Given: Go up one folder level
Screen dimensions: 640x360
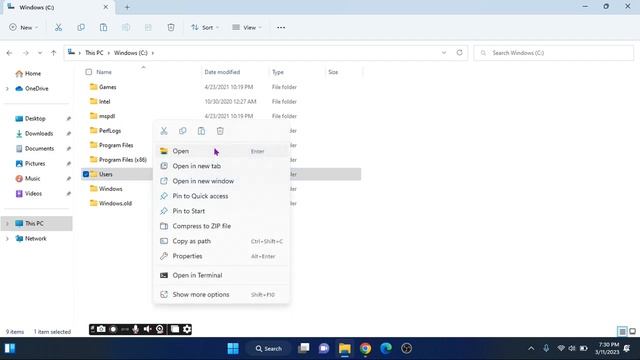Looking at the screenshot, I should (53, 53).
